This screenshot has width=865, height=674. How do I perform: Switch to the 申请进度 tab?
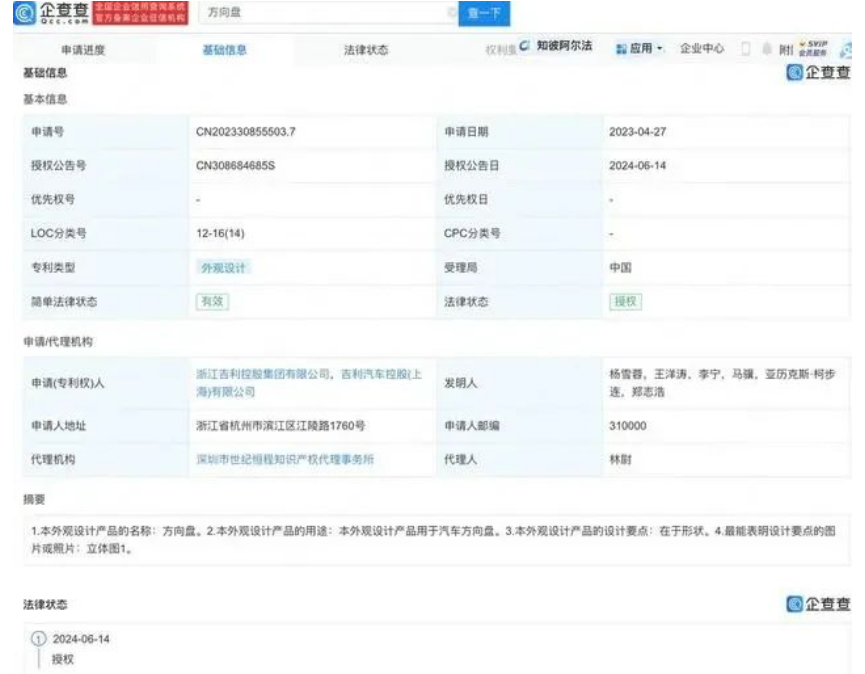(83, 50)
